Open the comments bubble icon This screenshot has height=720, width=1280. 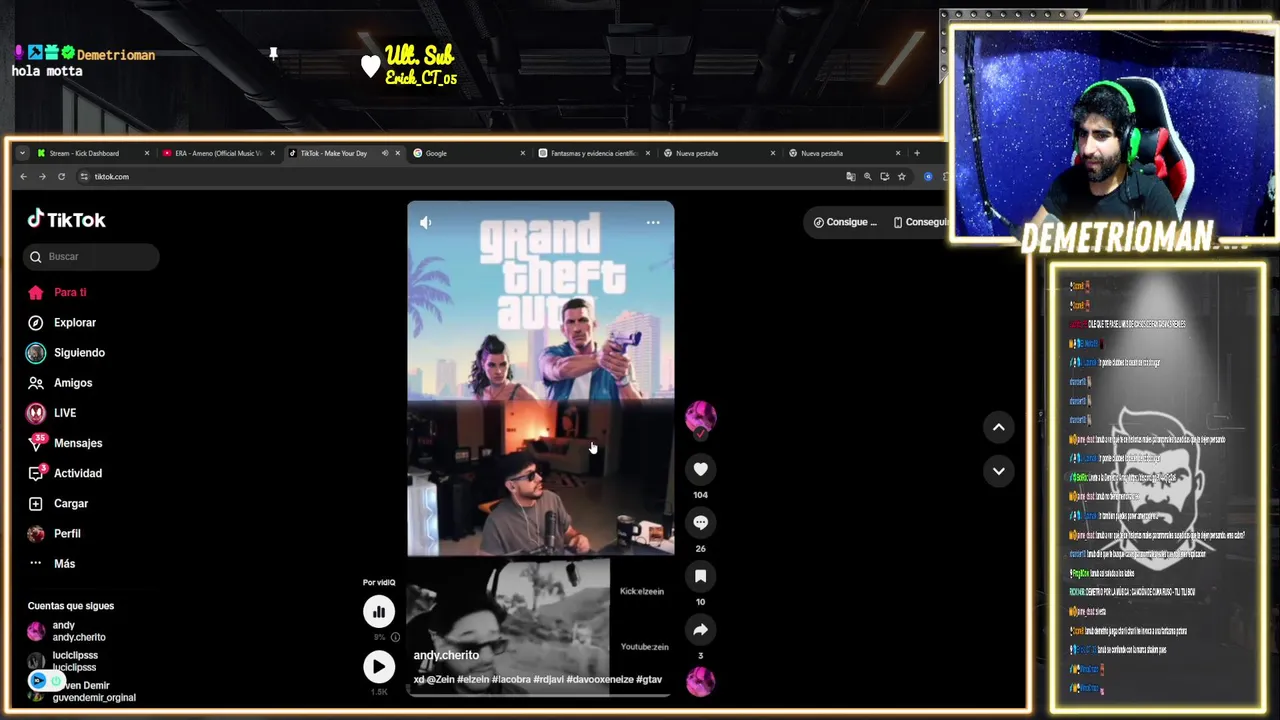tap(700, 522)
